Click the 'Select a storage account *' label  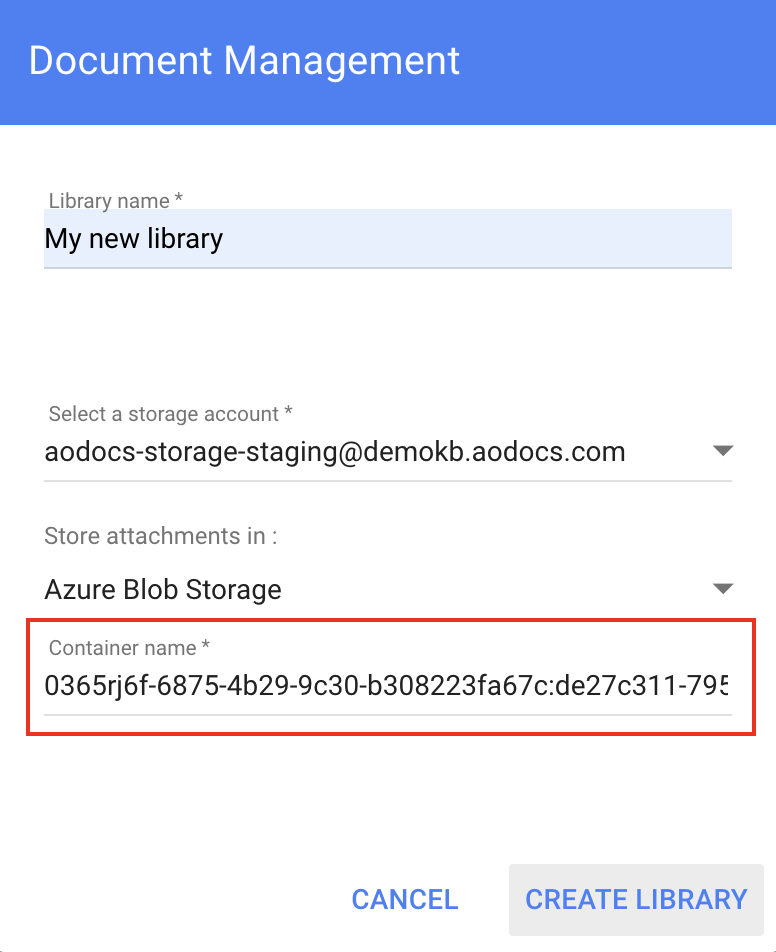(x=170, y=414)
